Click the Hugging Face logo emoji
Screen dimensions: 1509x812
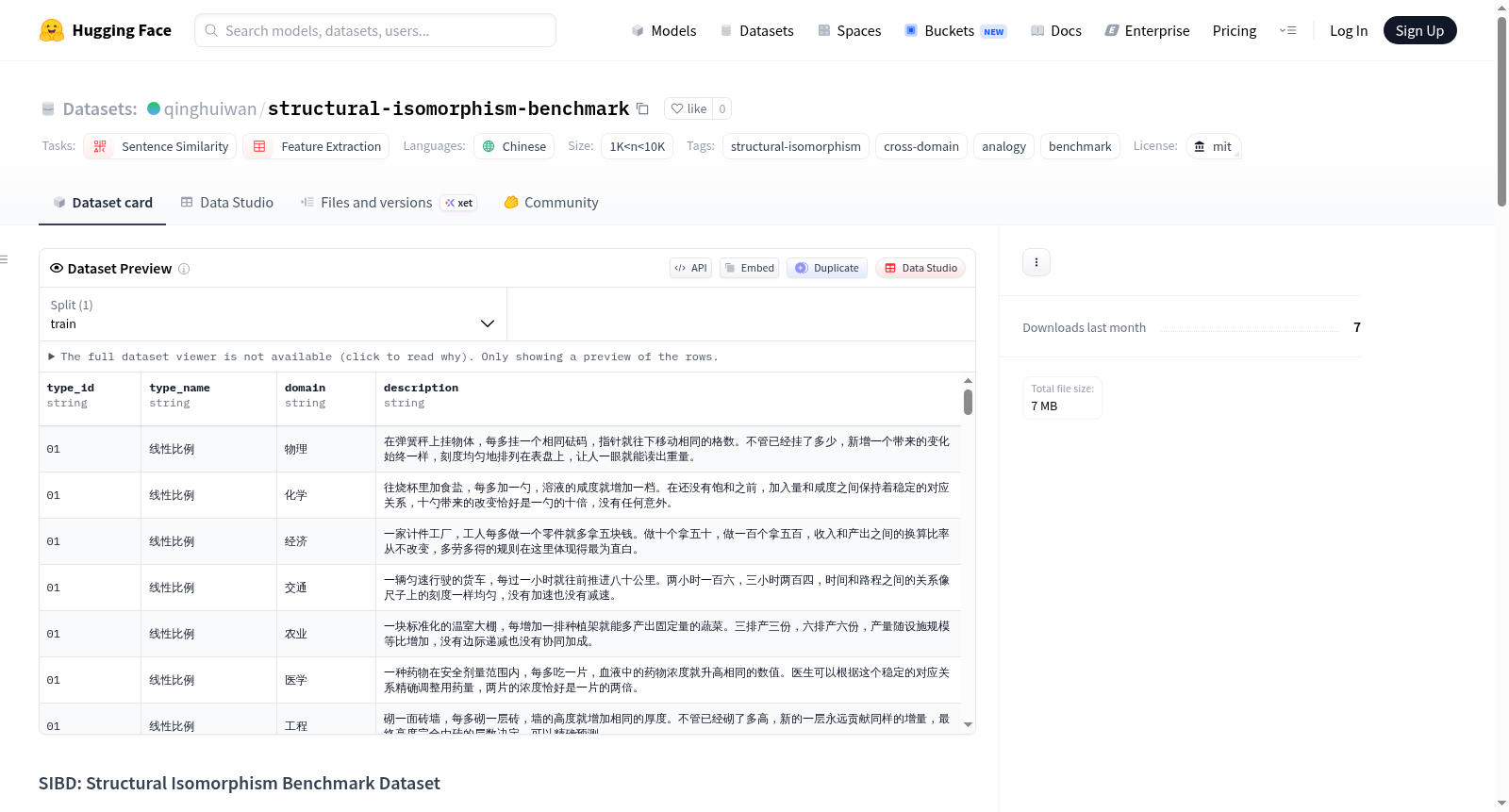pos(51,30)
